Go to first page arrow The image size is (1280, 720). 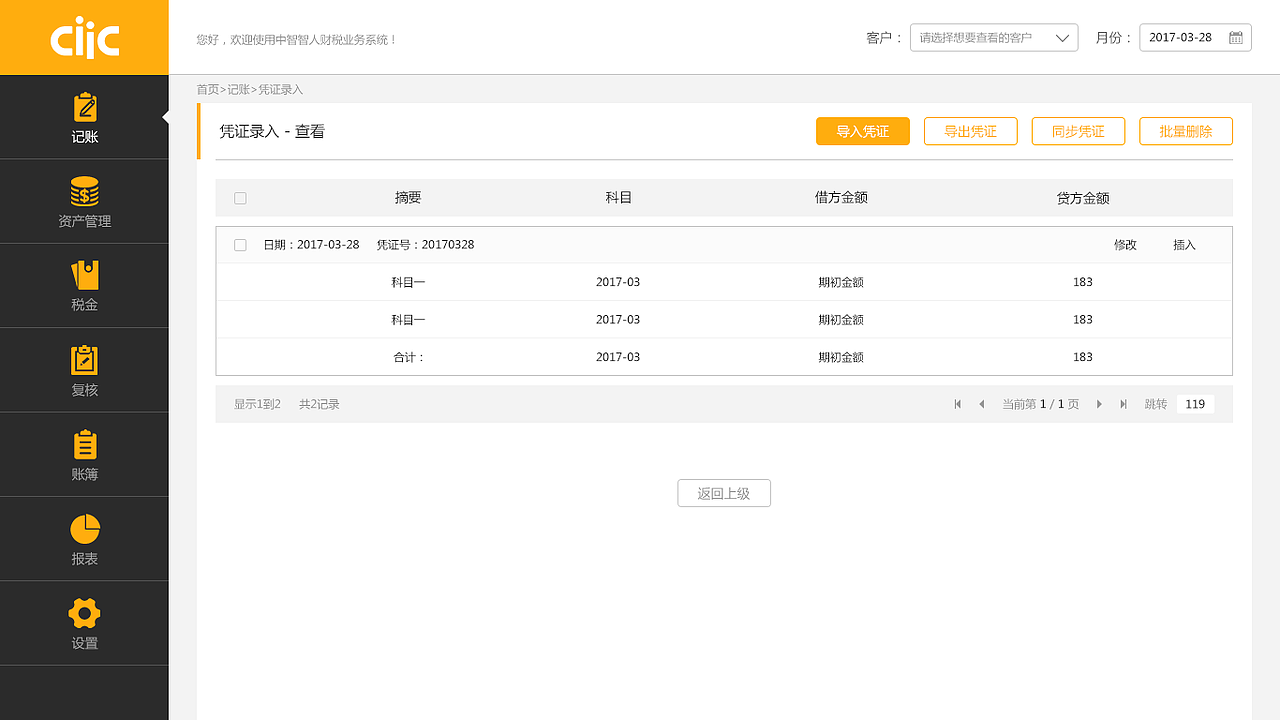pyautogui.click(x=958, y=404)
